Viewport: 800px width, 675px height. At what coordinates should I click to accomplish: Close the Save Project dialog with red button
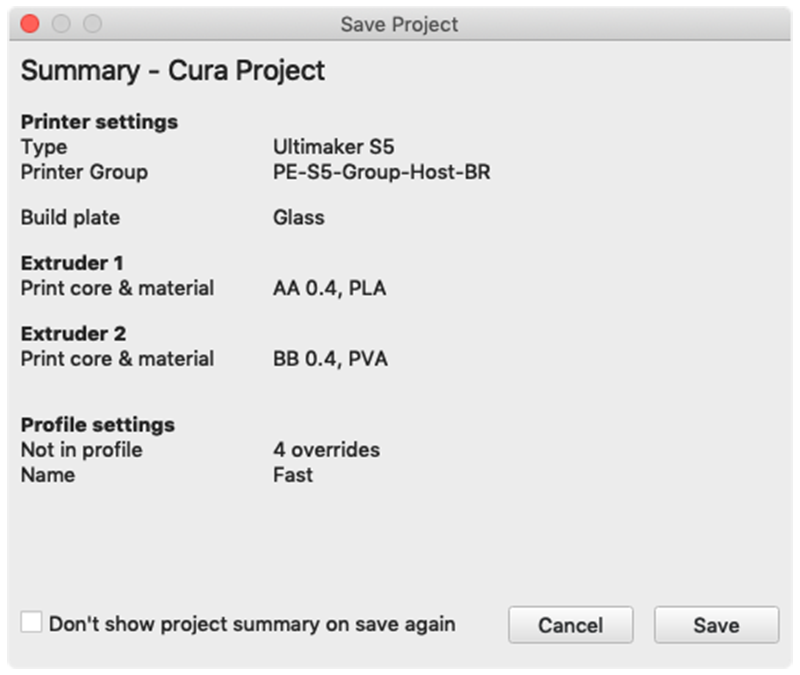pos(30,23)
